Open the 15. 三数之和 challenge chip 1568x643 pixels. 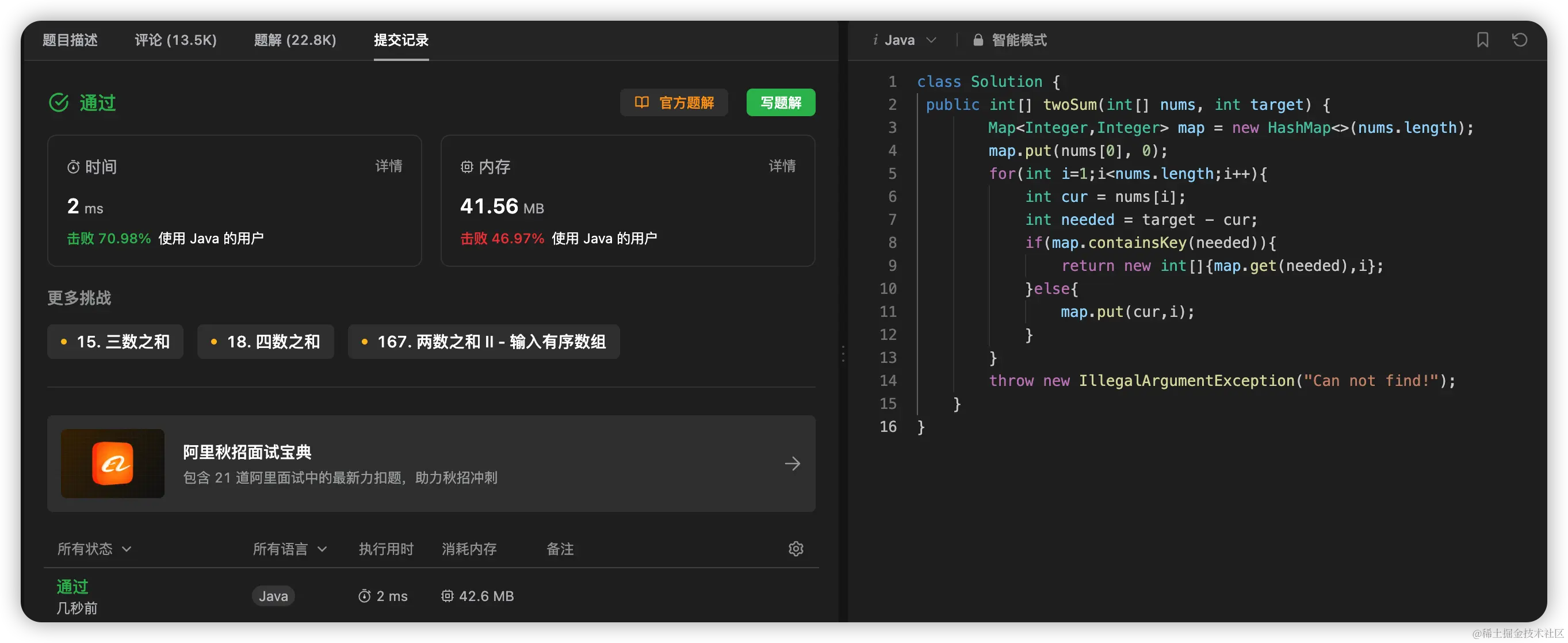click(x=115, y=342)
